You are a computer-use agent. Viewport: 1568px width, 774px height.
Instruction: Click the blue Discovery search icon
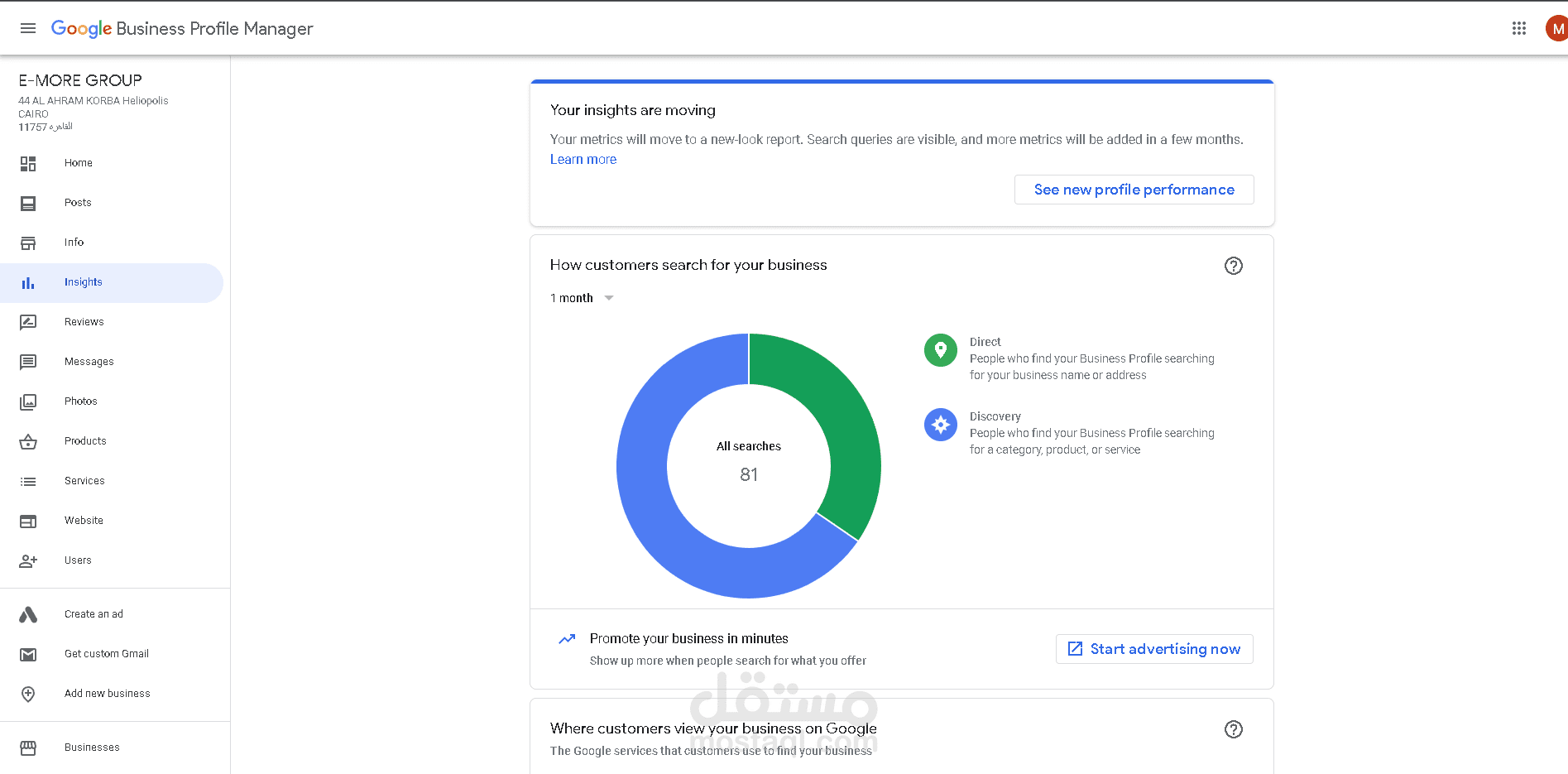940,425
